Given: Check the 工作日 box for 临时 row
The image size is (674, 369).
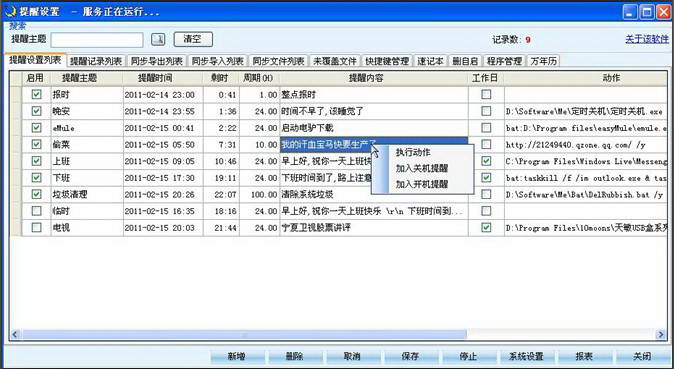Looking at the screenshot, I should coord(486,211).
